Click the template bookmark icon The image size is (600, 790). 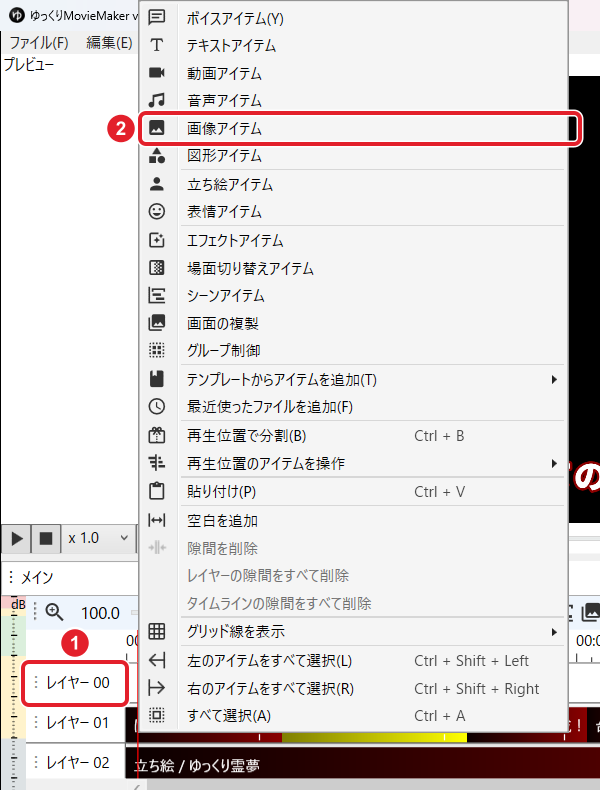[157, 379]
